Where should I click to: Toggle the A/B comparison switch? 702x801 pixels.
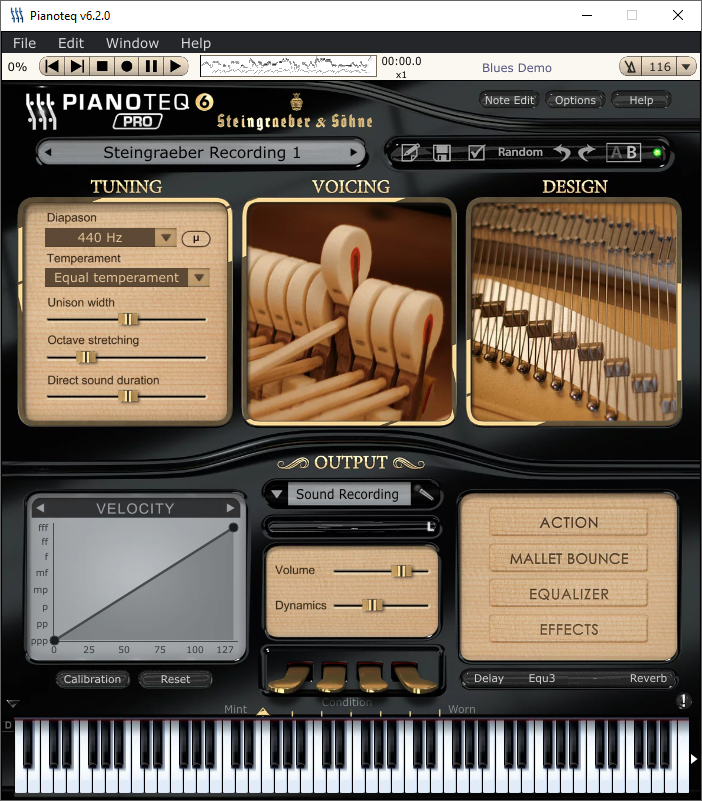(623, 152)
